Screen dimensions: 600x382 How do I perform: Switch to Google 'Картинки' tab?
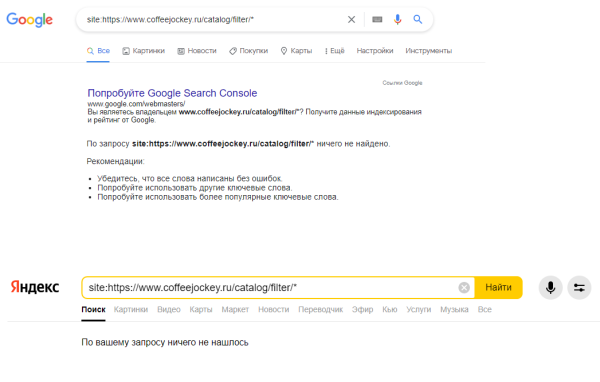[143, 51]
